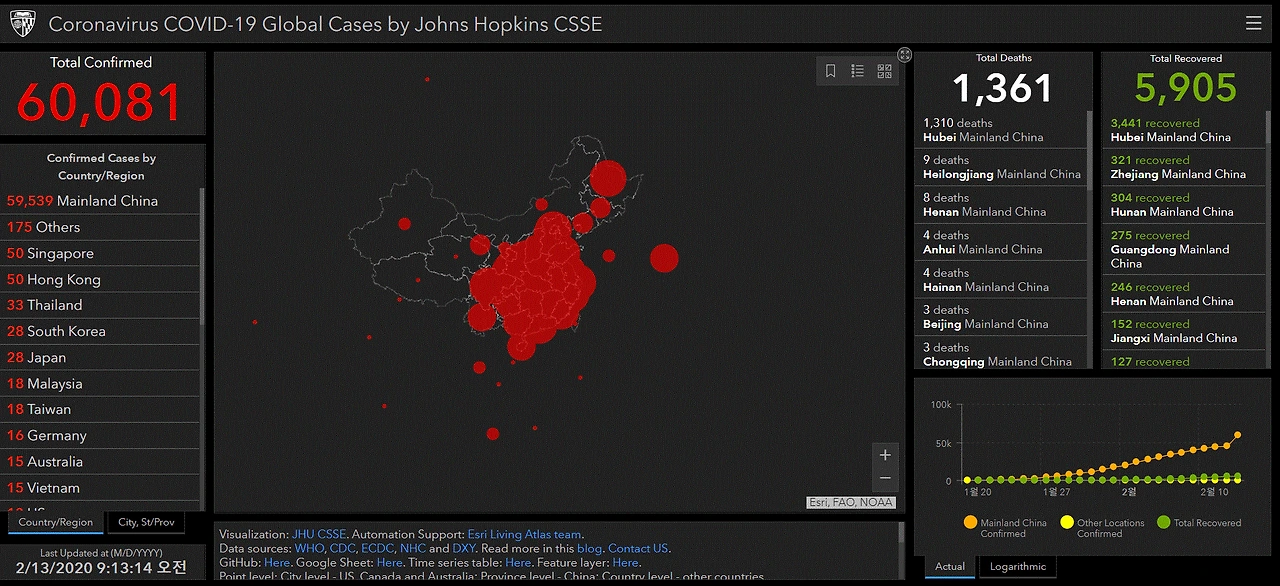This screenshot has height=586, width=1280.
Task: Open the Contact US link
Action: coord(638,548)
